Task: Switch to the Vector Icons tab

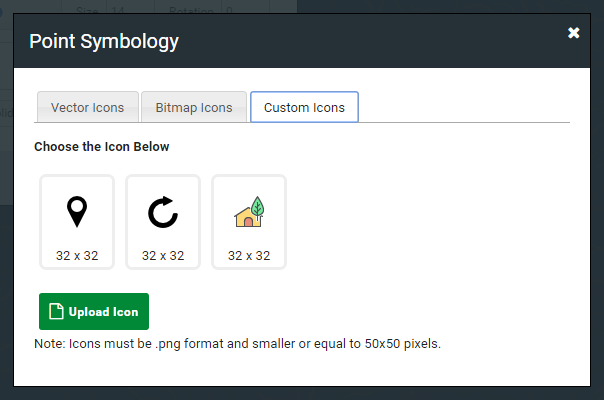Action: coord(88,107)
